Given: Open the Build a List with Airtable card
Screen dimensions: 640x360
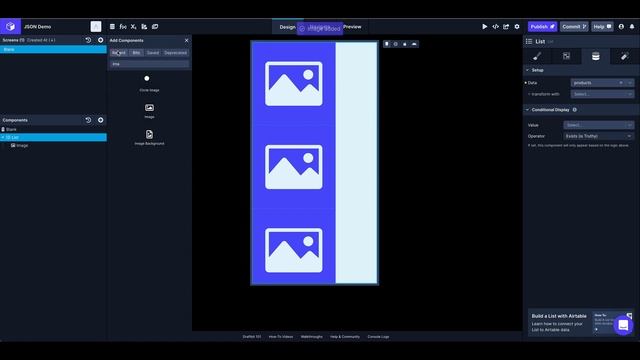Looking at the screenshot, I should coord(580,322).
